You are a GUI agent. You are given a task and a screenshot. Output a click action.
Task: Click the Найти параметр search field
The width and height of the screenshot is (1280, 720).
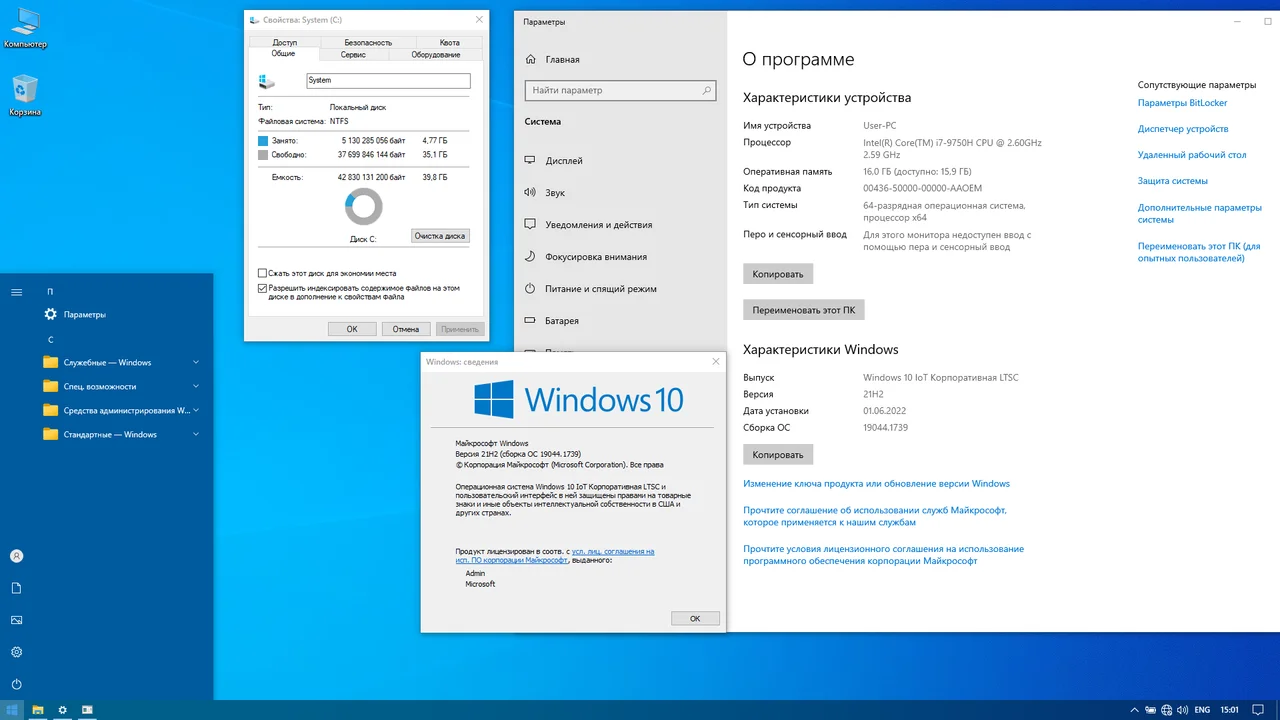click(620, 90)
